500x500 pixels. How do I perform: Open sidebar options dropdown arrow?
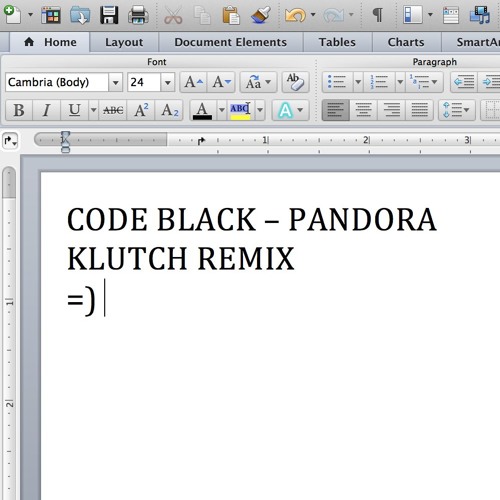(x=430, y=15)
